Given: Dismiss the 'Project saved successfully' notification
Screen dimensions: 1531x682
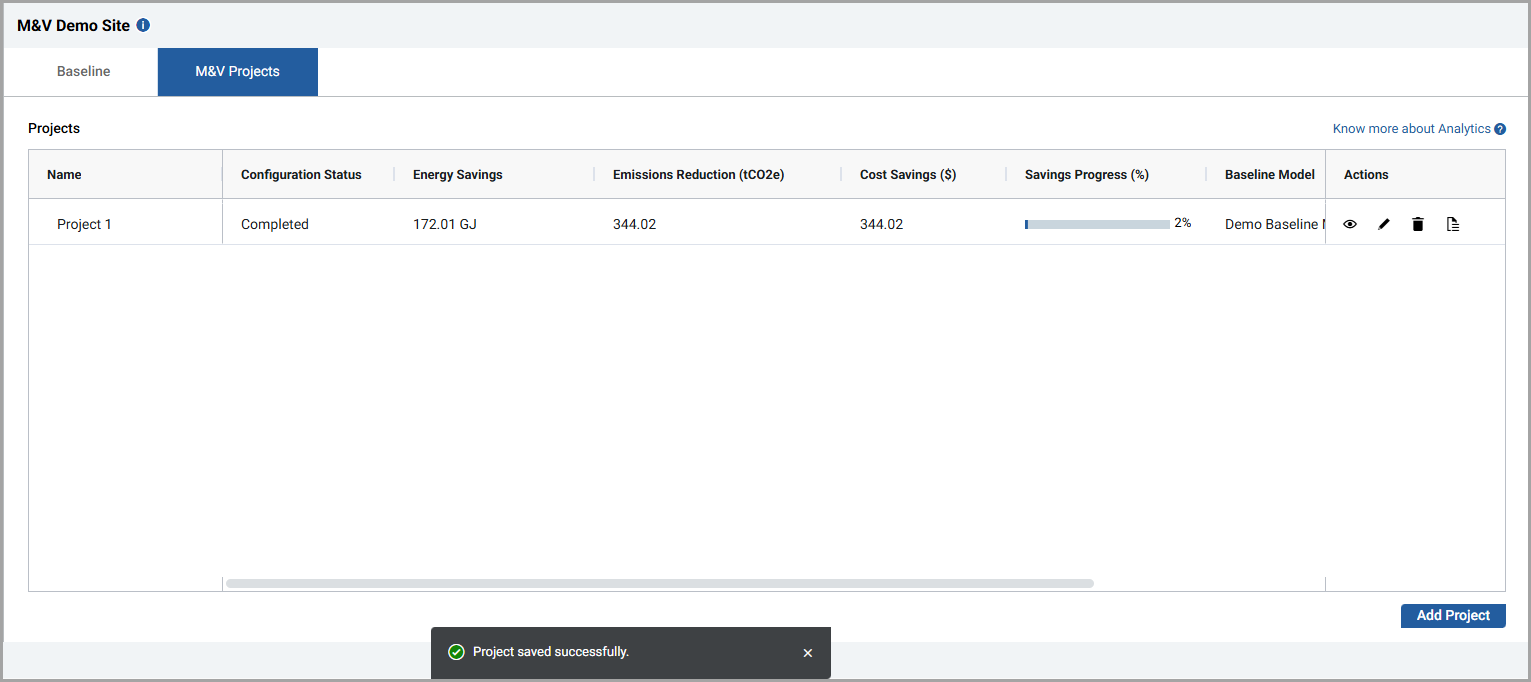Looking at the screenshot, I should [x=808, y=653].
